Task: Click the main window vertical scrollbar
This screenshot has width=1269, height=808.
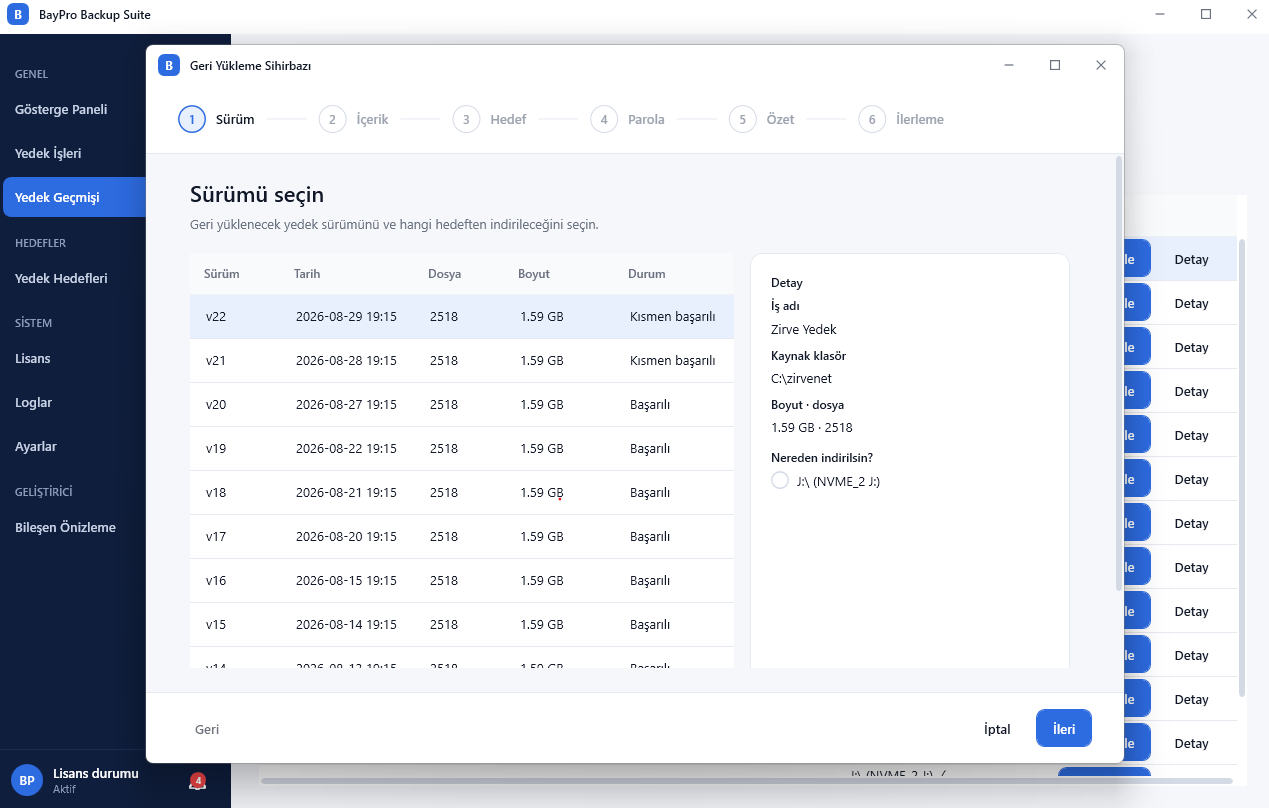Action: 1242,467
